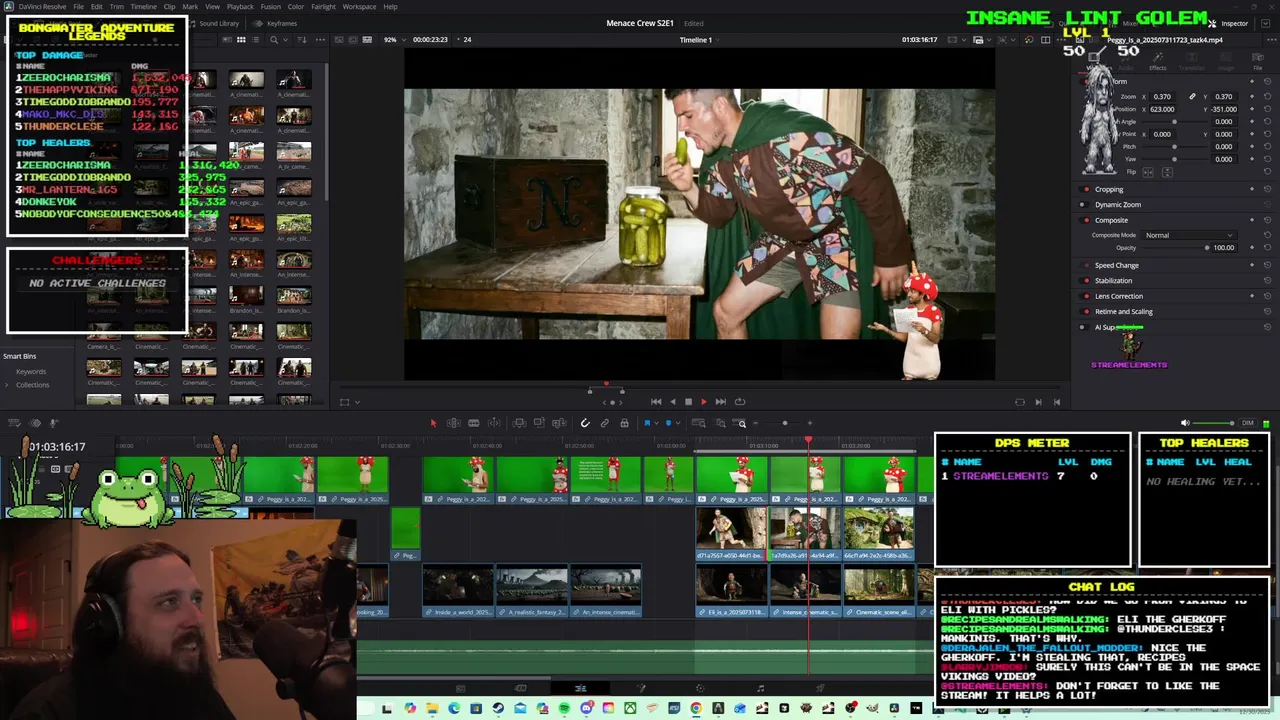Click the Insert Clip toolbar icon
Image resolution: width=1280 pixels, height=720 pixels.
pos(519,423)
